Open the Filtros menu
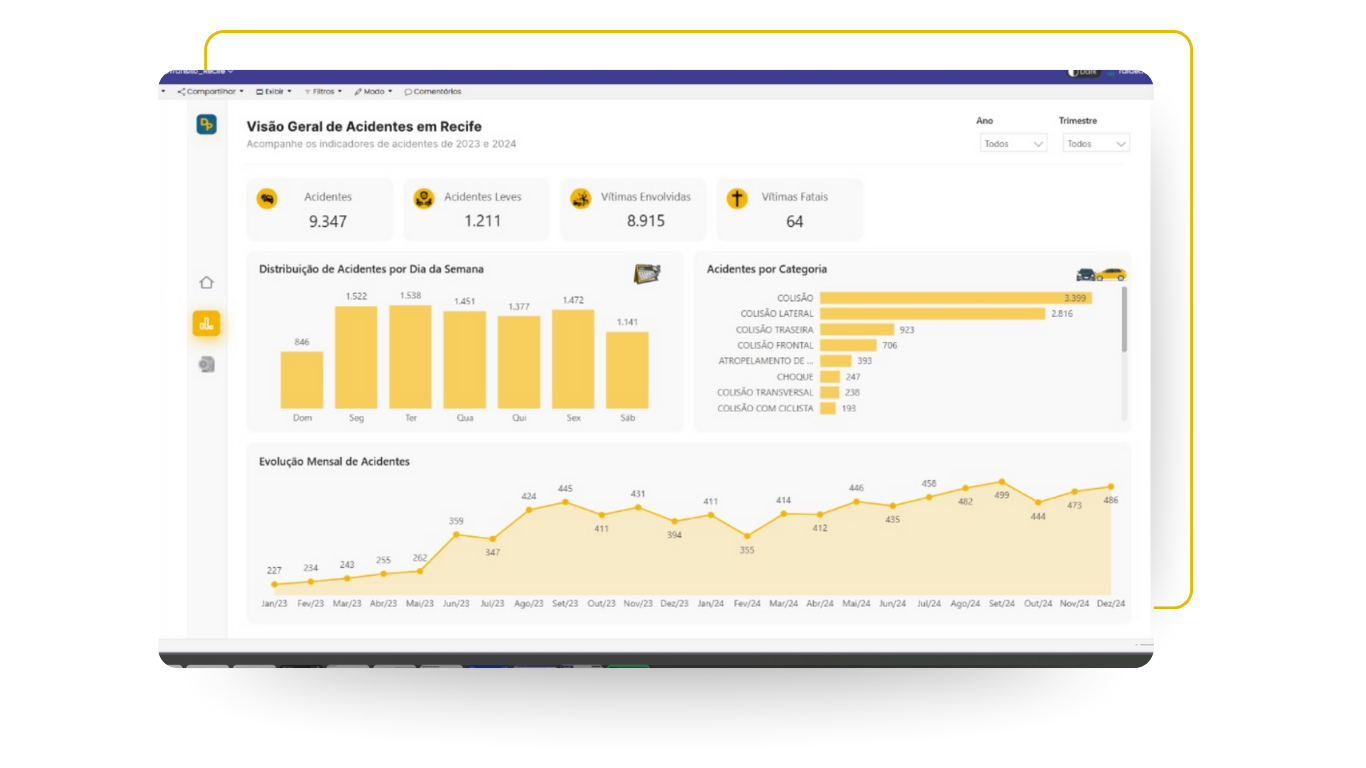This screenshot has width=1366, height=768. coord(323,91)
